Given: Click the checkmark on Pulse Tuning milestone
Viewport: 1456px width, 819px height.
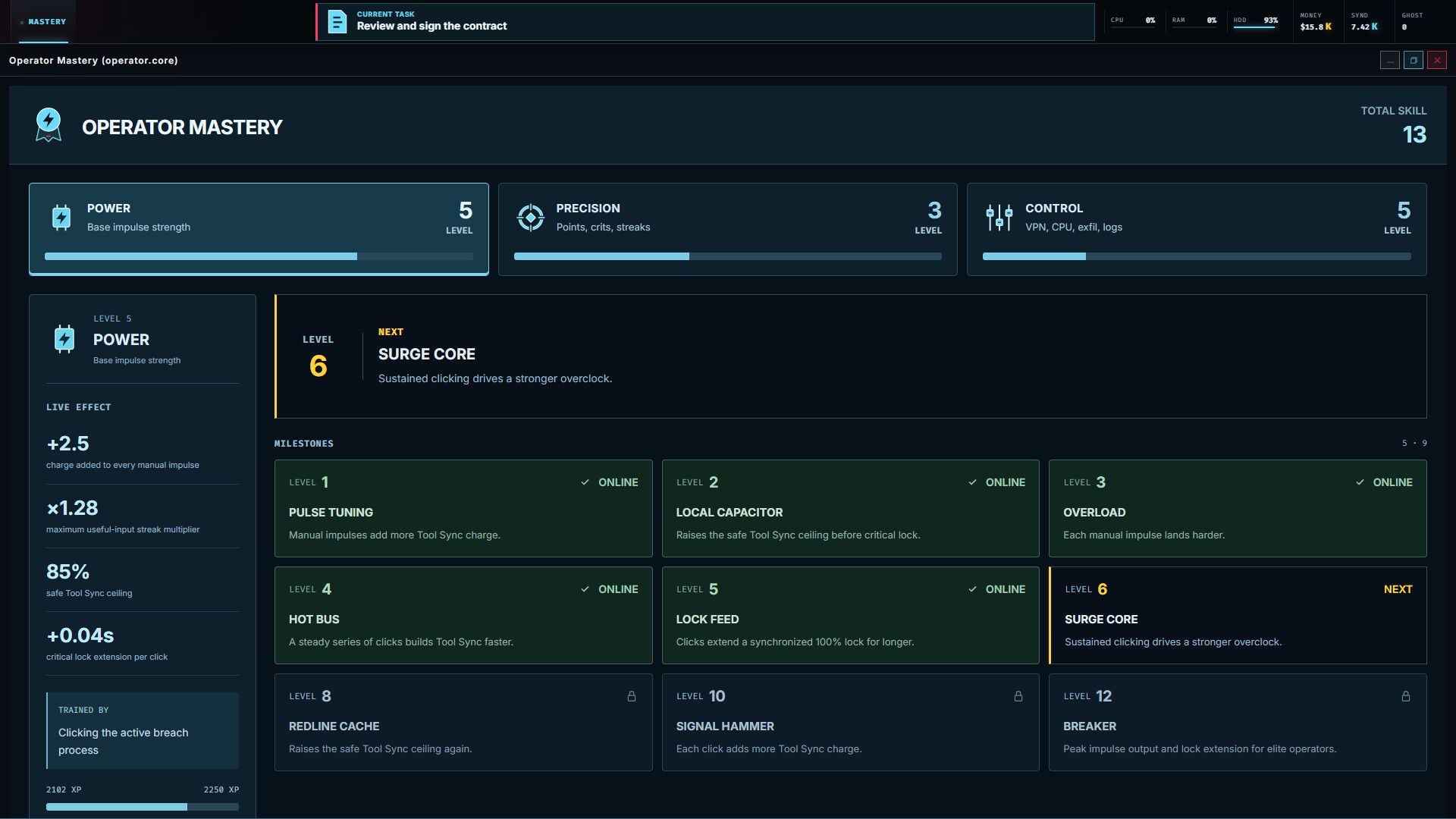Looking at the screenshot, I should click(x=585, y=482).
